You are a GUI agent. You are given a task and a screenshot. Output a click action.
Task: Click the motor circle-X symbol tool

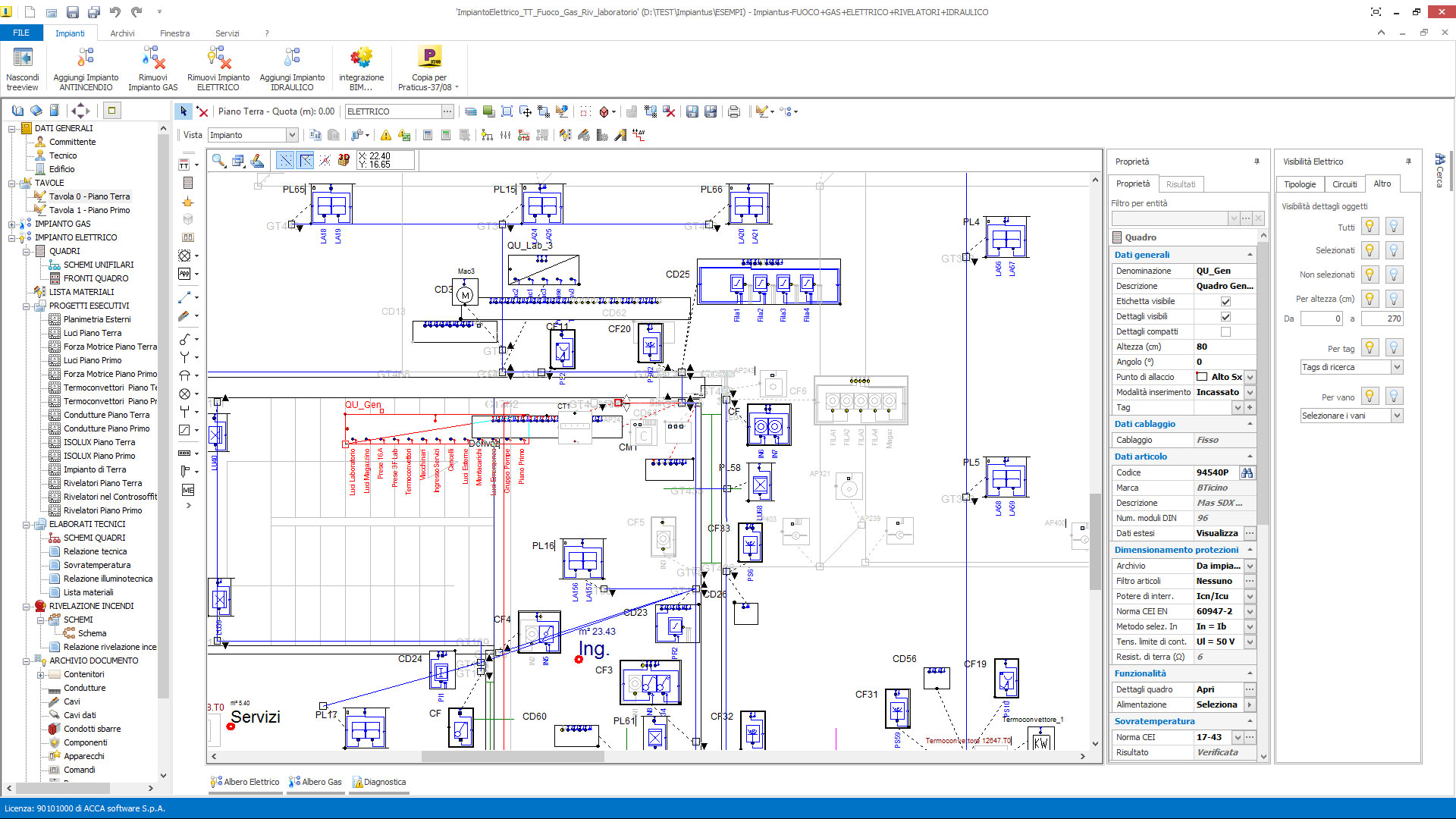point(184,256)
